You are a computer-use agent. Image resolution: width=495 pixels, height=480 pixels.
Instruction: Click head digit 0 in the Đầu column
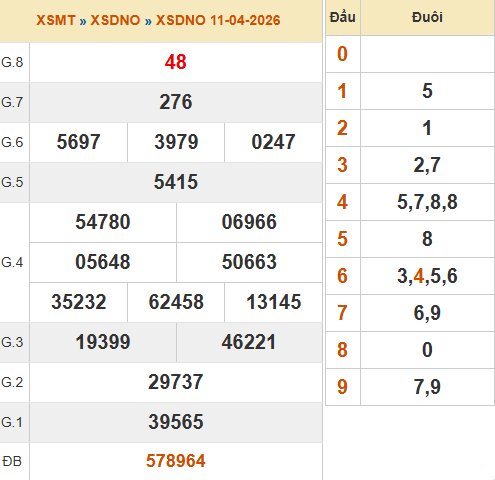coord(342,54)
